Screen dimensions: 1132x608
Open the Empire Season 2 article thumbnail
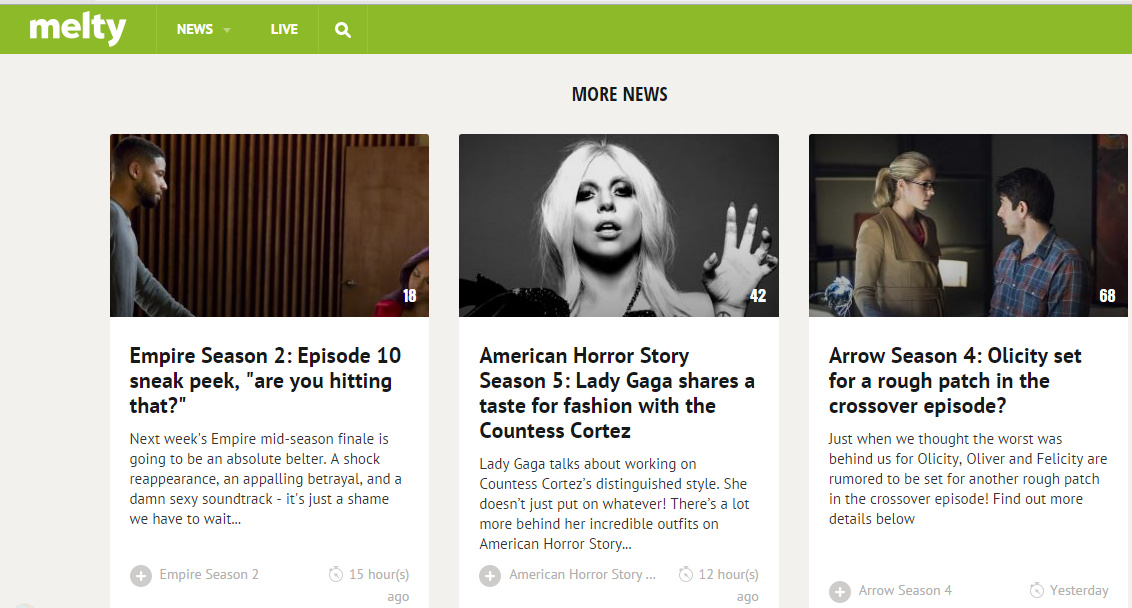[269, 225]
